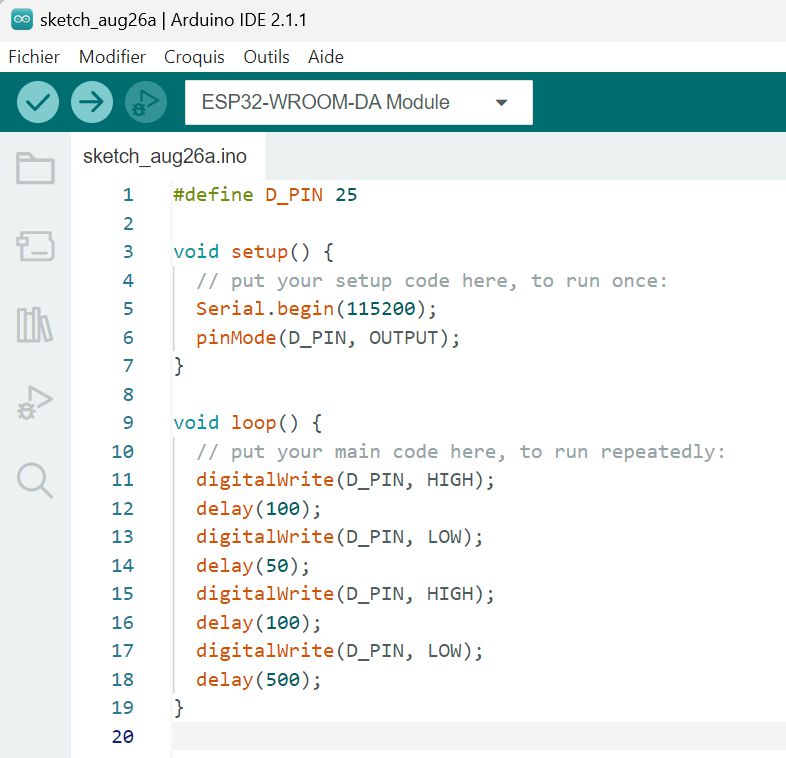Click the delay(50) statement

pos(253,566)
